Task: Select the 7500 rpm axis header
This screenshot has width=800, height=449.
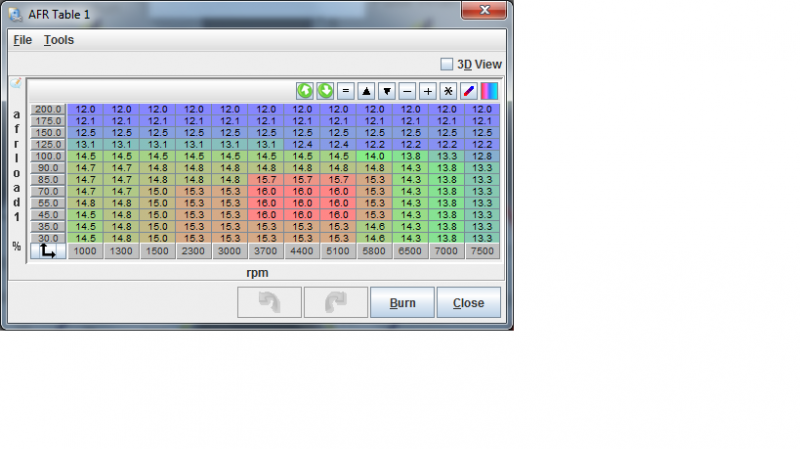Action: pos(482,251)
